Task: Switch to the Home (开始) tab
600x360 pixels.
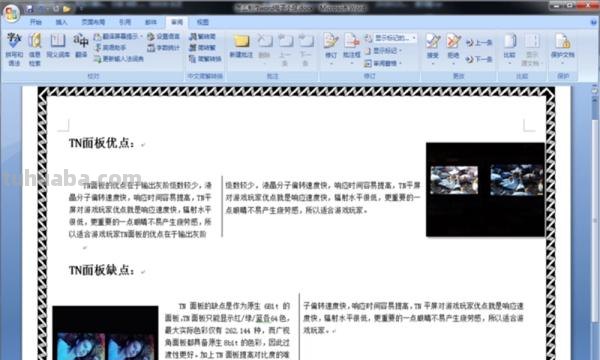Action: tap(36, 22)
